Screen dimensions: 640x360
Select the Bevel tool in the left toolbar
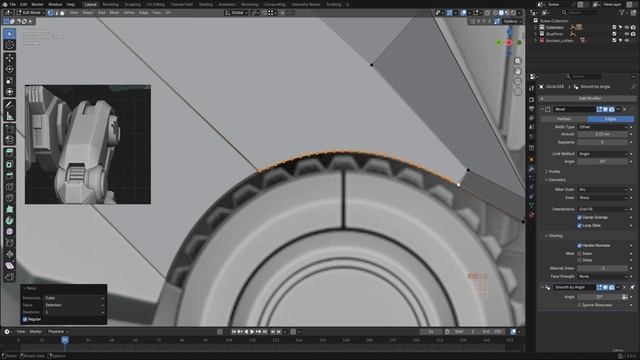click(9, 176)
